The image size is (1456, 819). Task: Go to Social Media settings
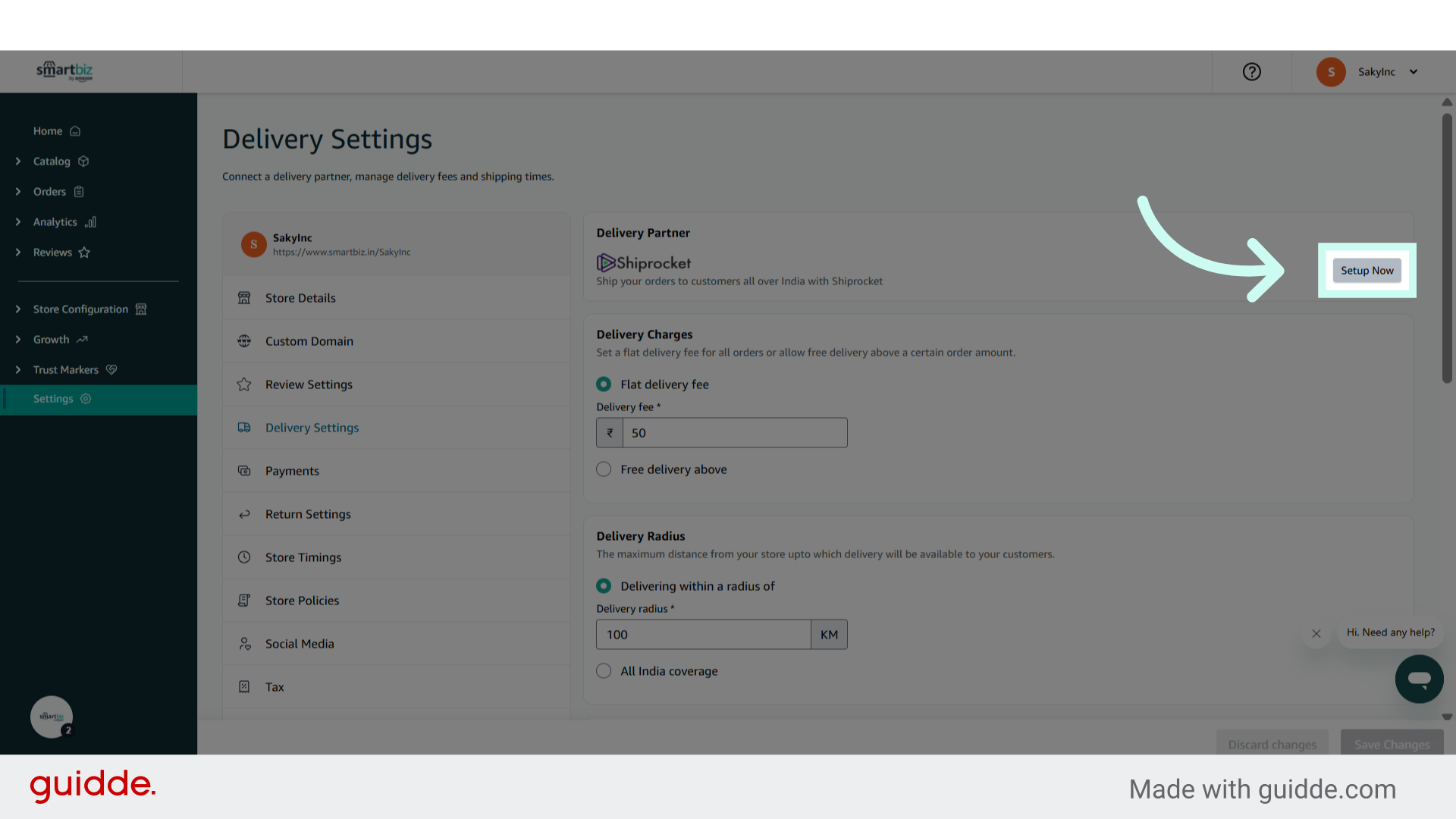coord(300,644)
